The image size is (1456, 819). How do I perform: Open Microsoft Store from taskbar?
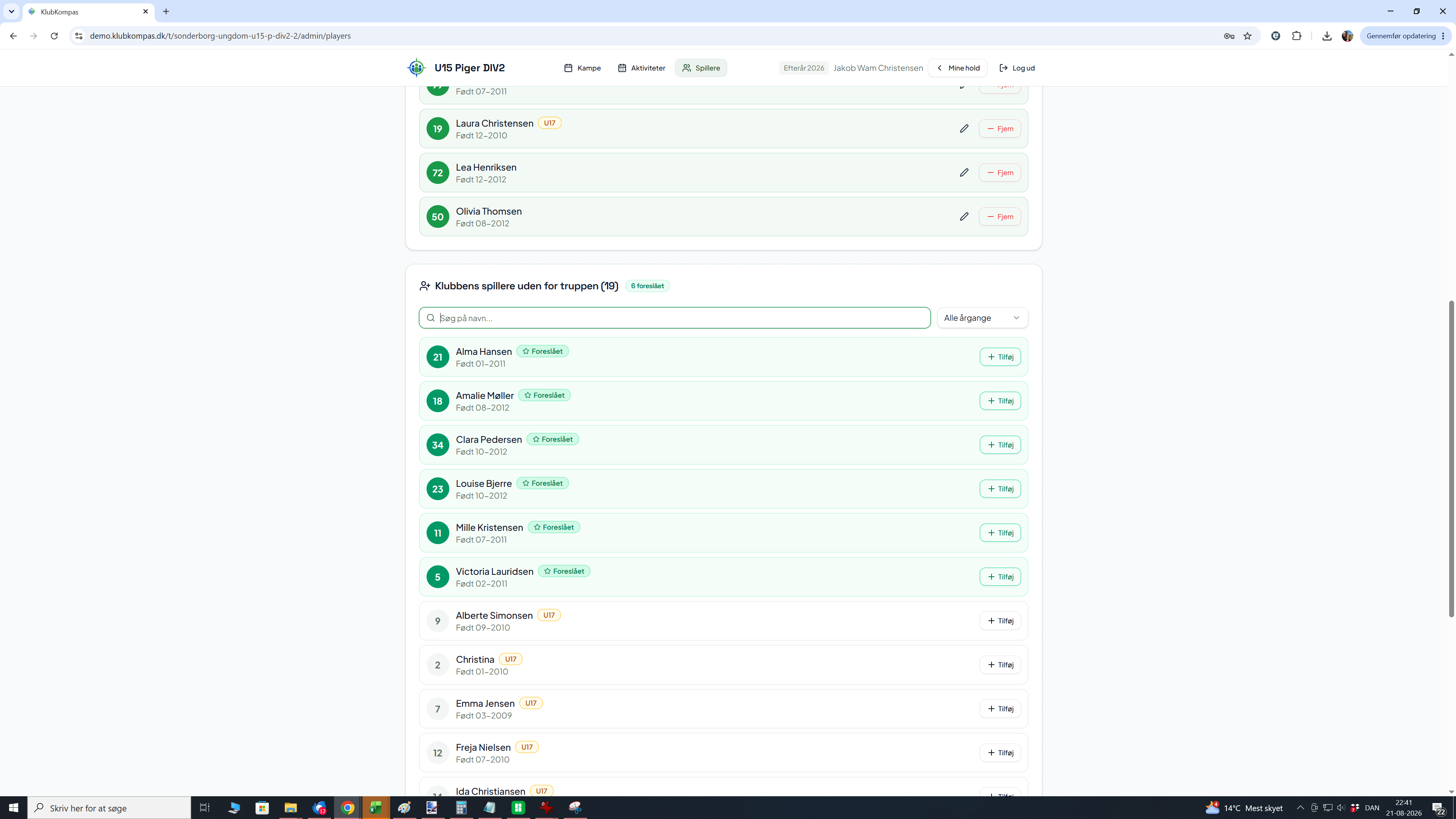262,808
